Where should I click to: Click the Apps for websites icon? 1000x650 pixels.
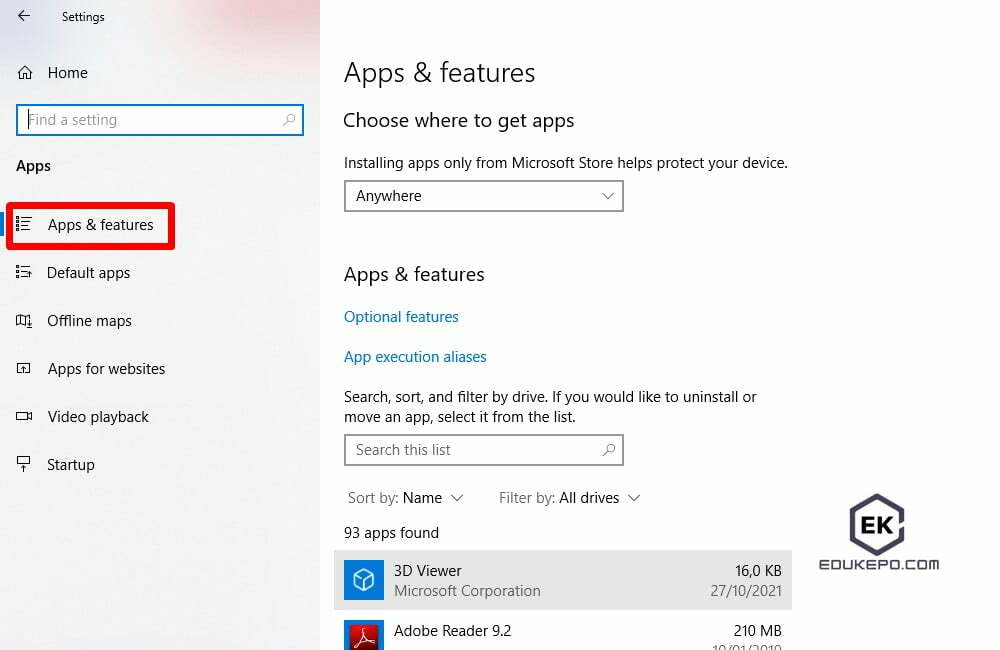point(24,369)
